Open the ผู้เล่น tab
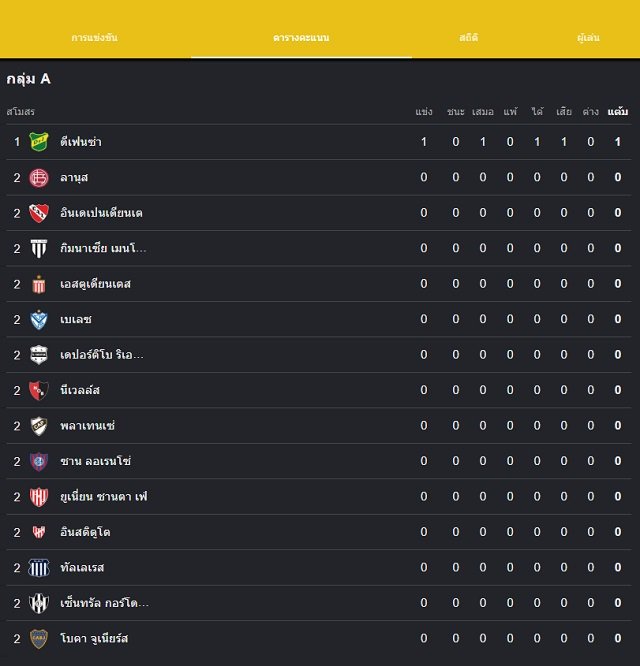Image resolution: width=640 pixels, height=666 pixels. coord(588,37)
